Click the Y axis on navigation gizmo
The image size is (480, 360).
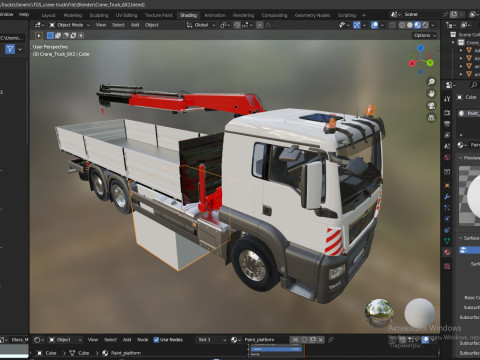[x=430, y=62]
